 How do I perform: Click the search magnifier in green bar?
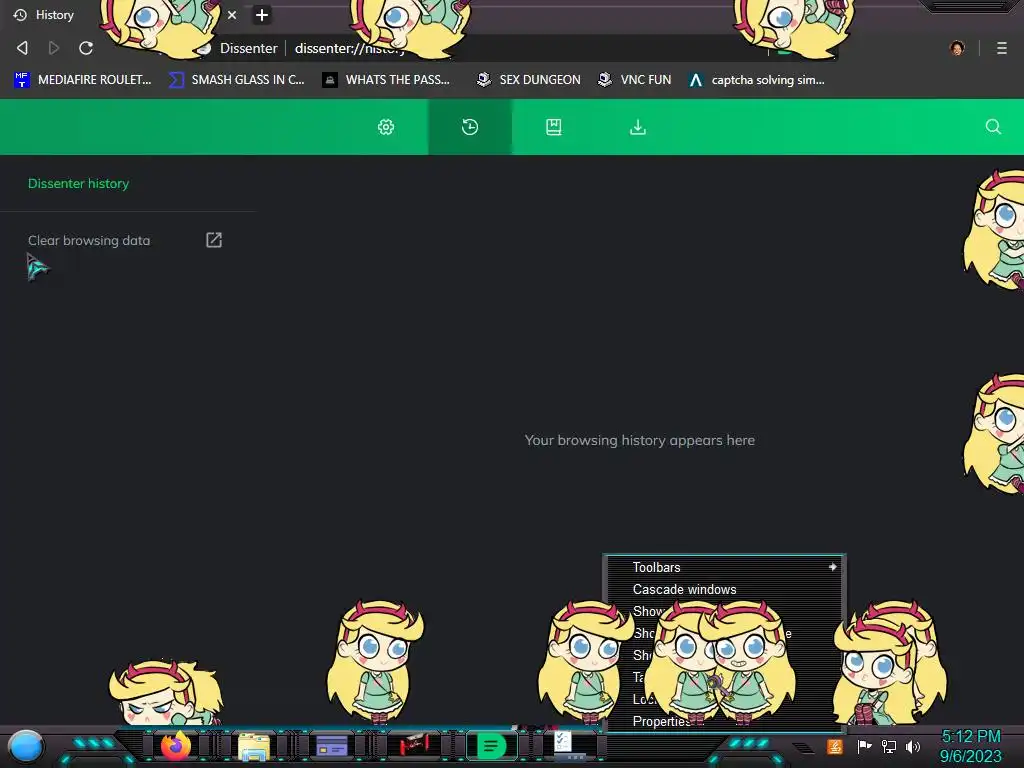pos(993,127)
